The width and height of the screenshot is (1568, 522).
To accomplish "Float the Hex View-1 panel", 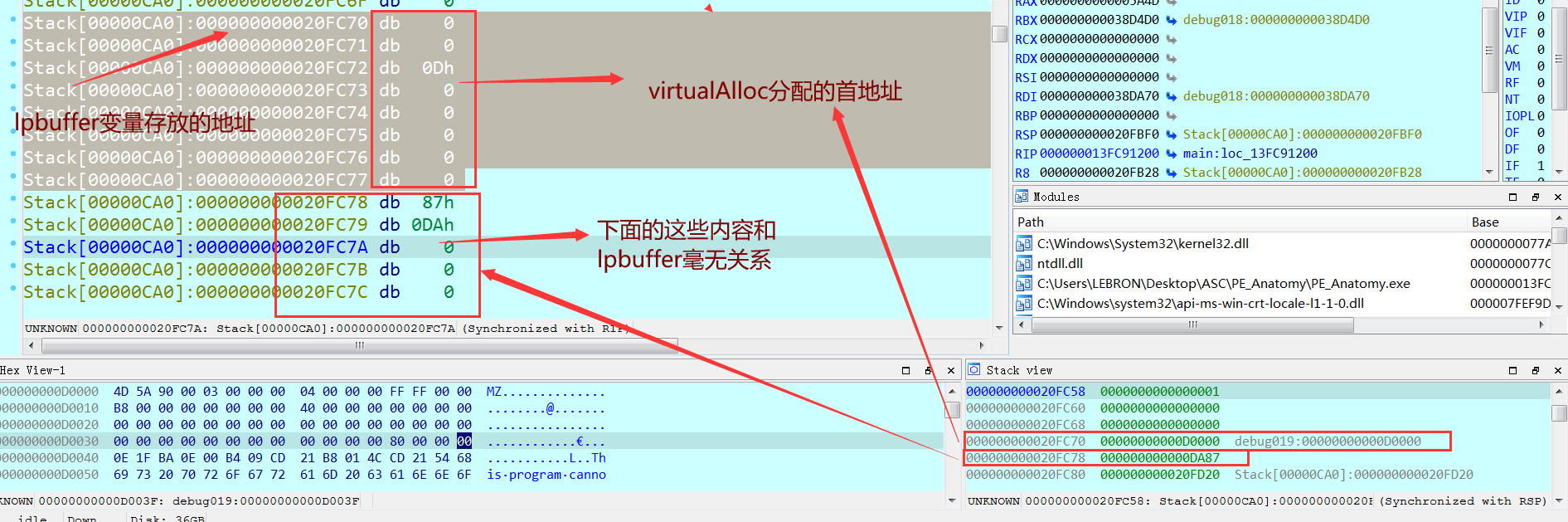I will [x=928, y=371].
